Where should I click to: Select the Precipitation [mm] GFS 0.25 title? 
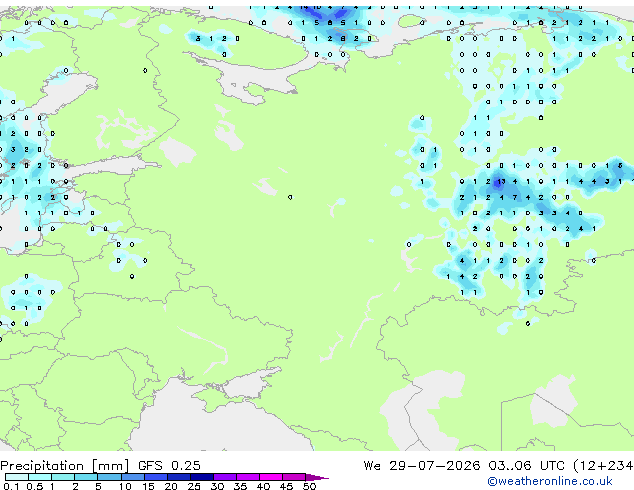click(x=100, y=466)
